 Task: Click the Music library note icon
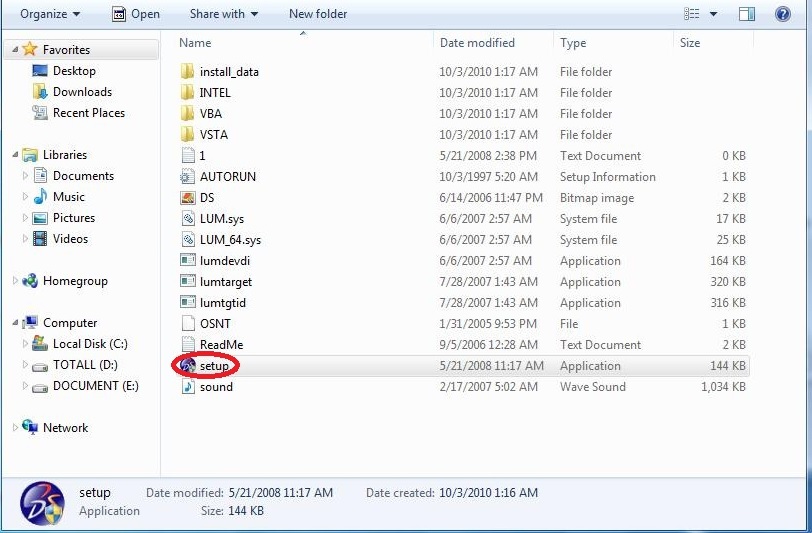pyautogui.click(x=40, y=196)
